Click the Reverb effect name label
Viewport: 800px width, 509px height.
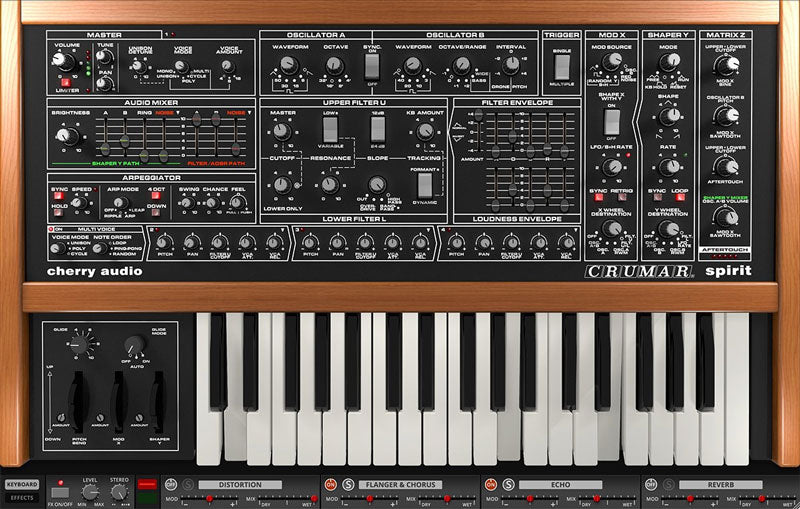click(x=720, y=485)
